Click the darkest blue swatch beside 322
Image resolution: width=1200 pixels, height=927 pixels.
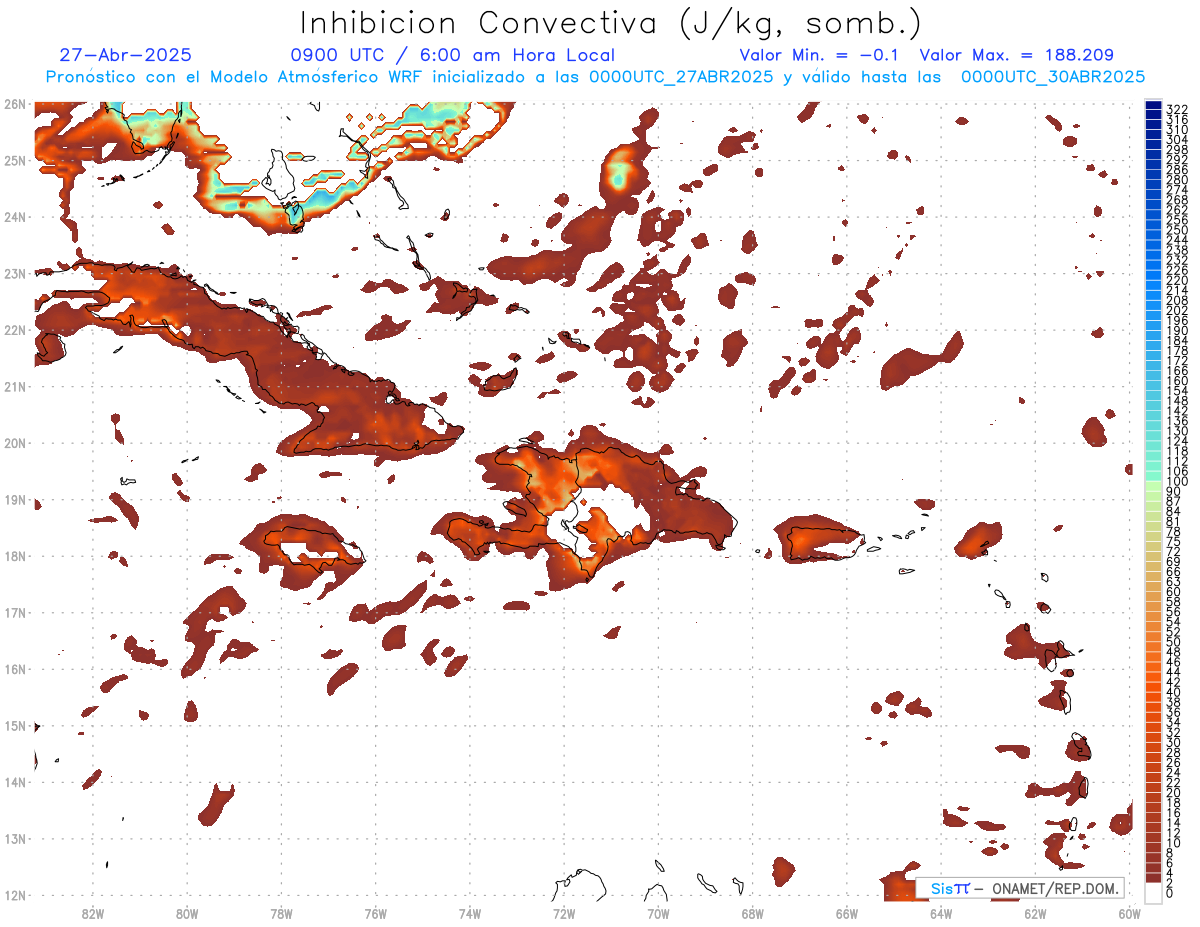1153,106
